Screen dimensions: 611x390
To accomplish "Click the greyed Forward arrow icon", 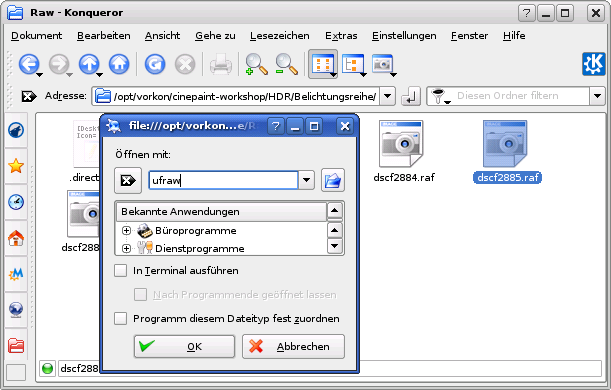I will click(x=59, y=64).
